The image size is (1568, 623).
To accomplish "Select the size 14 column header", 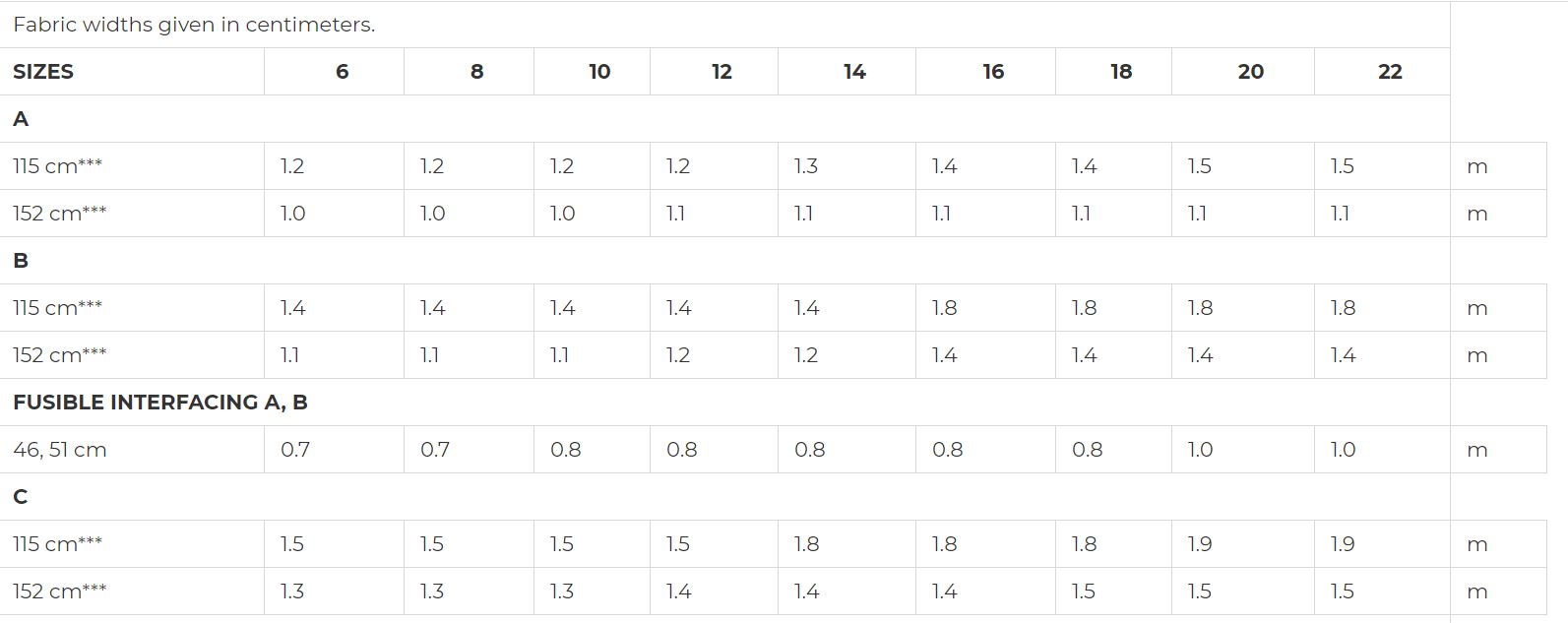I will 847,72.
